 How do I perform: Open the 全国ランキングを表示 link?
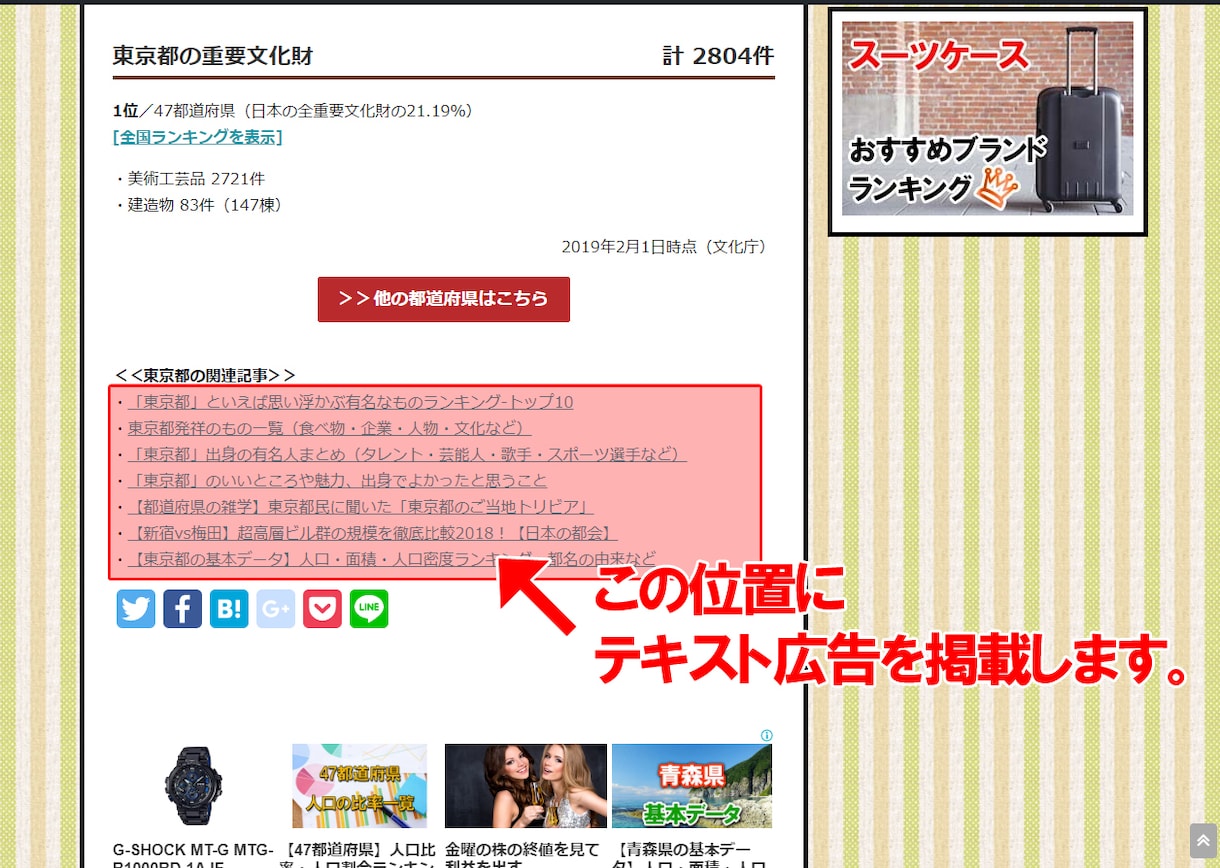pyautogui.click(x=198, y=137)
